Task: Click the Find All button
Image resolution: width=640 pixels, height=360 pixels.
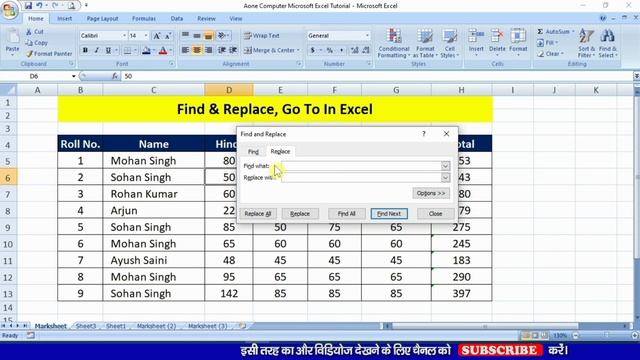Action: pyautogui.click(x=347, y=213)
